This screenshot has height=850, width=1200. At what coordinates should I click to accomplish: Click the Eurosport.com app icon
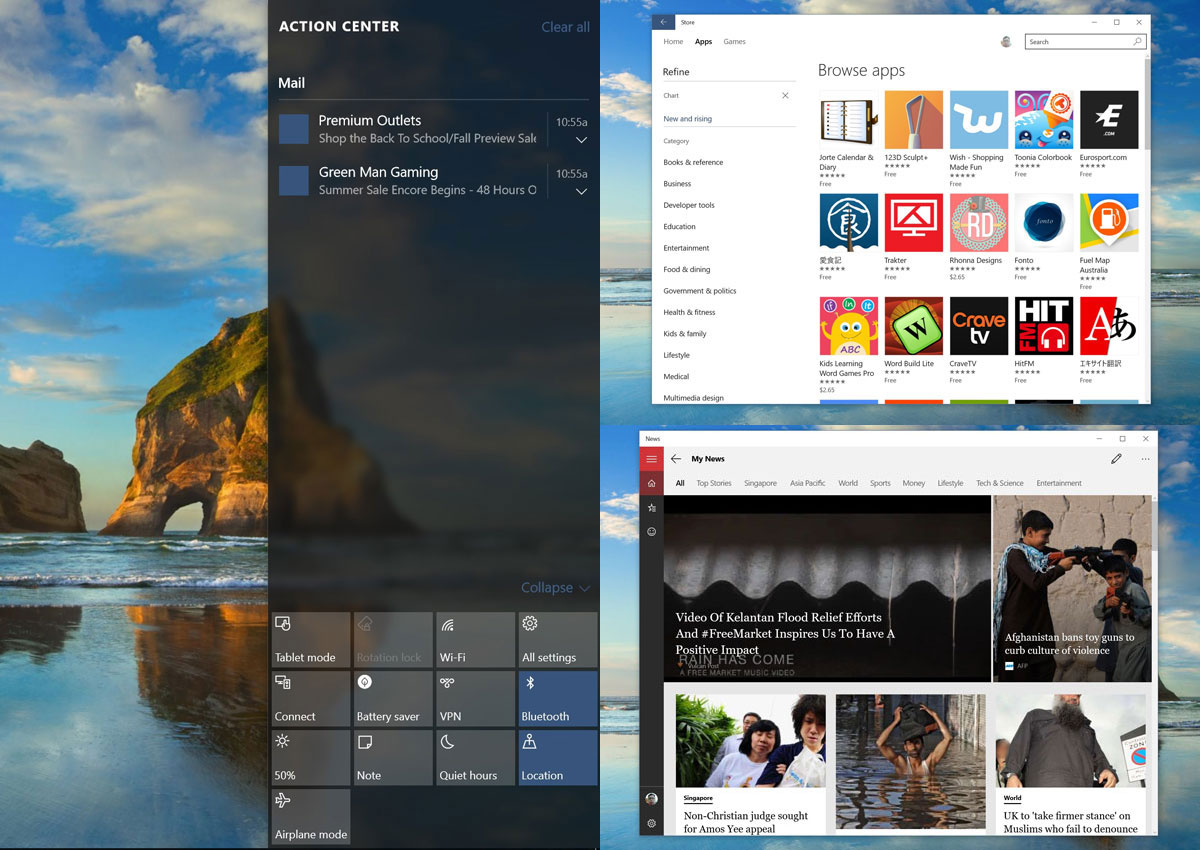click(1109, 120)
